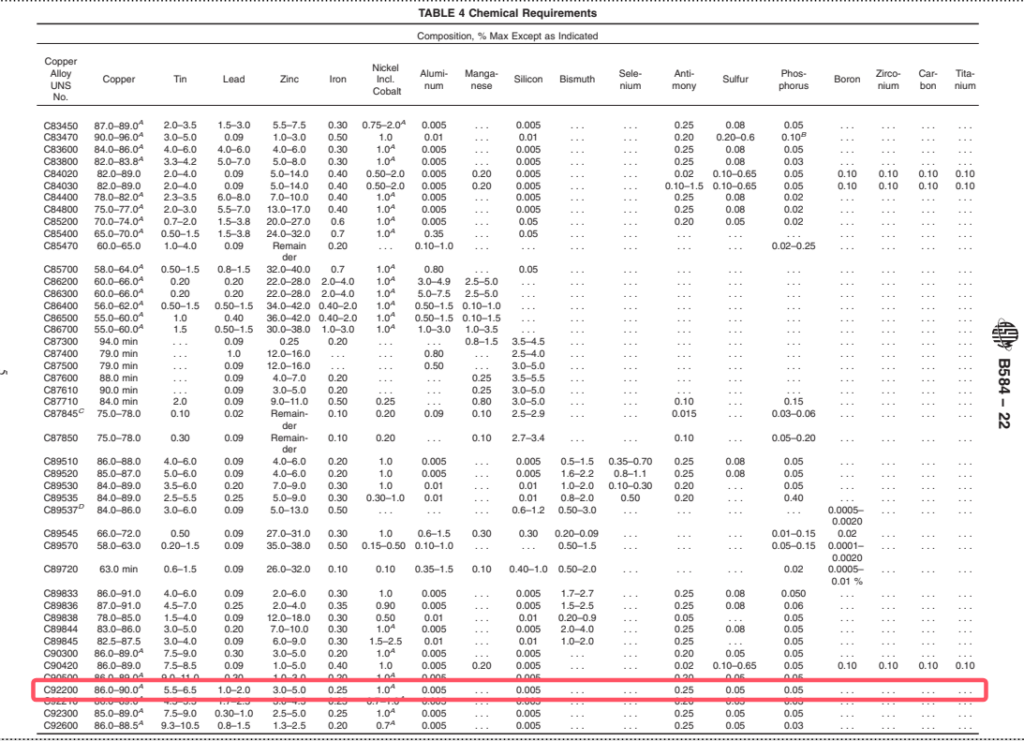Click the Composition, % Max Except as Indicated subtitle

pos(510,35)
